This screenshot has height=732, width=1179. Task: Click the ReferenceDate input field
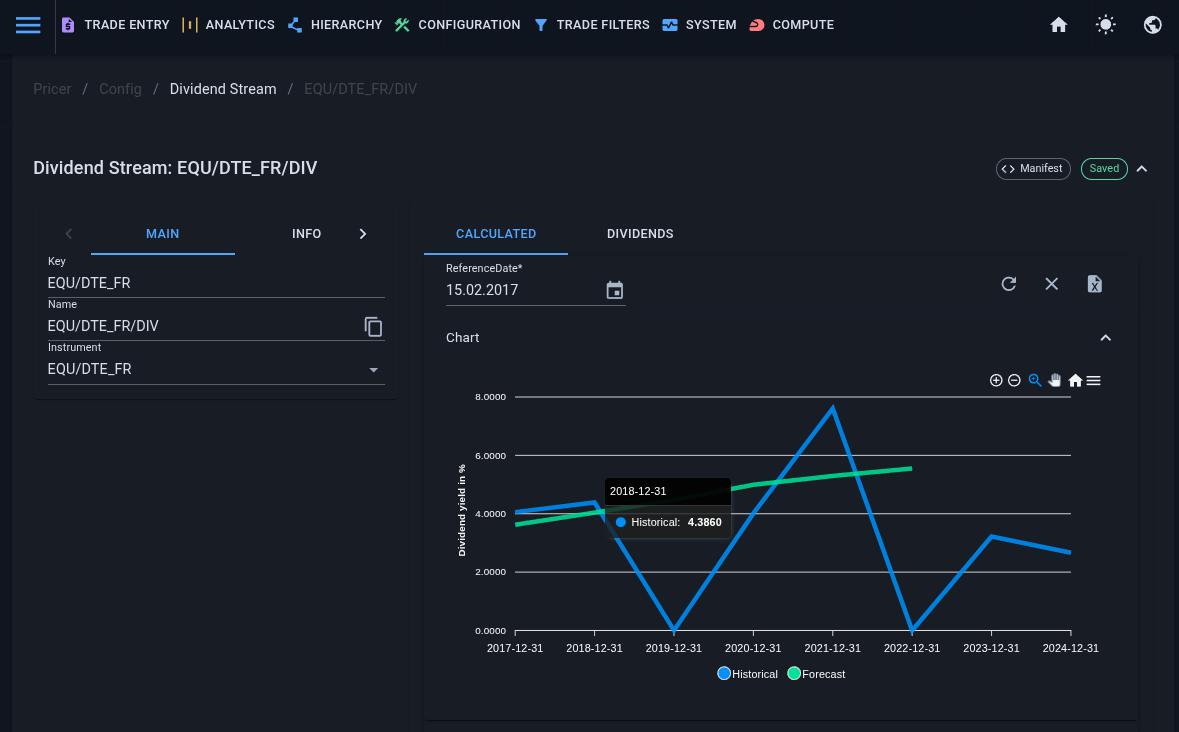(x=523, y=290)
